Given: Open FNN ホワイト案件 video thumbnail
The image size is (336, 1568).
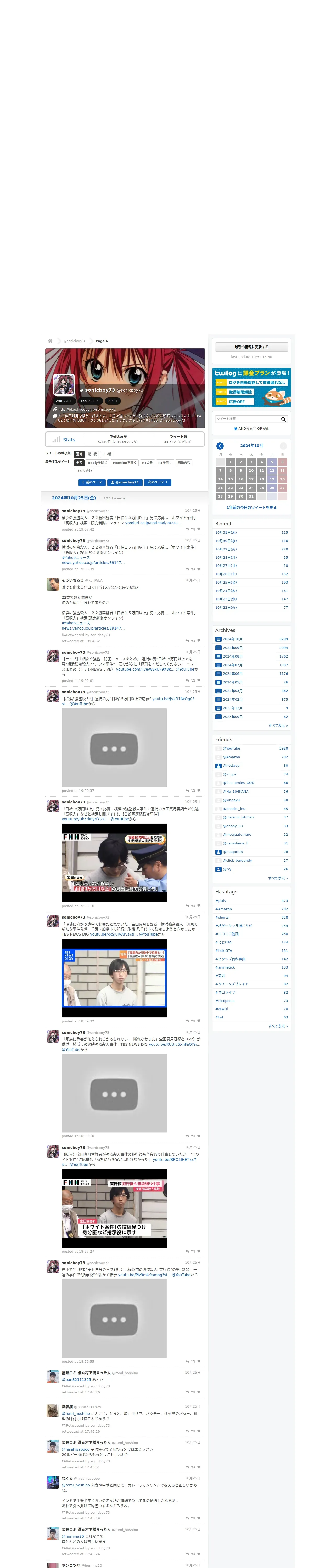Looking at the screenshot, I should click(114, 1208).
